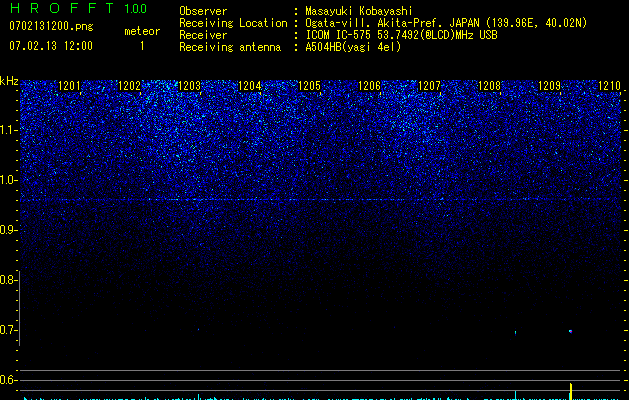Click the meteor count label

142,31
